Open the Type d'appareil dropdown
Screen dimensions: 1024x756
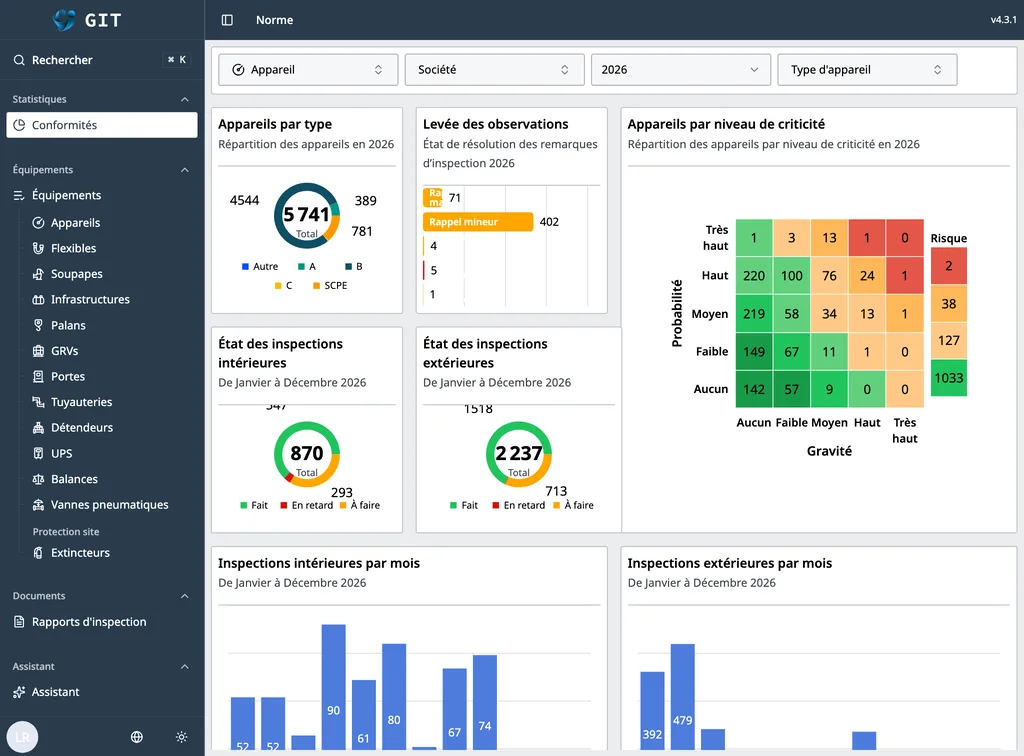867,70
